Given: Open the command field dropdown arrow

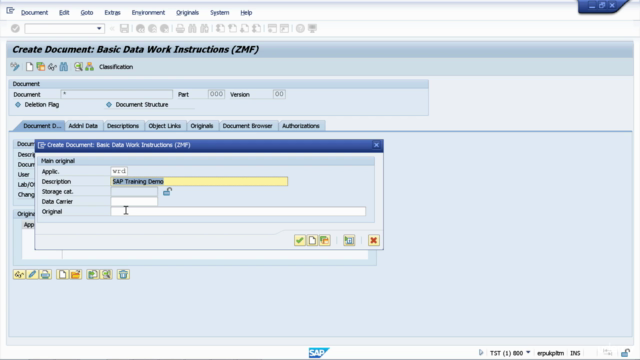Looking at the screenshot, I should pyautogui.click(x=99, y=29).
